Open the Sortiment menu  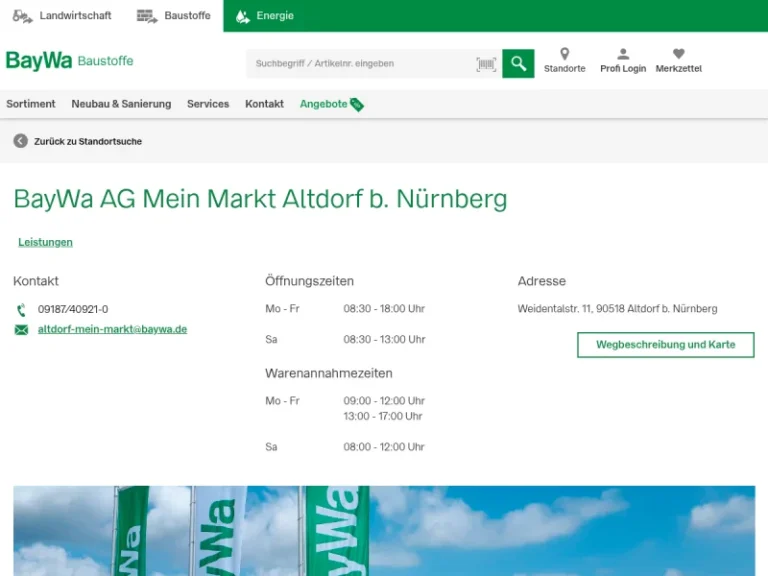(x=31, y=104)
